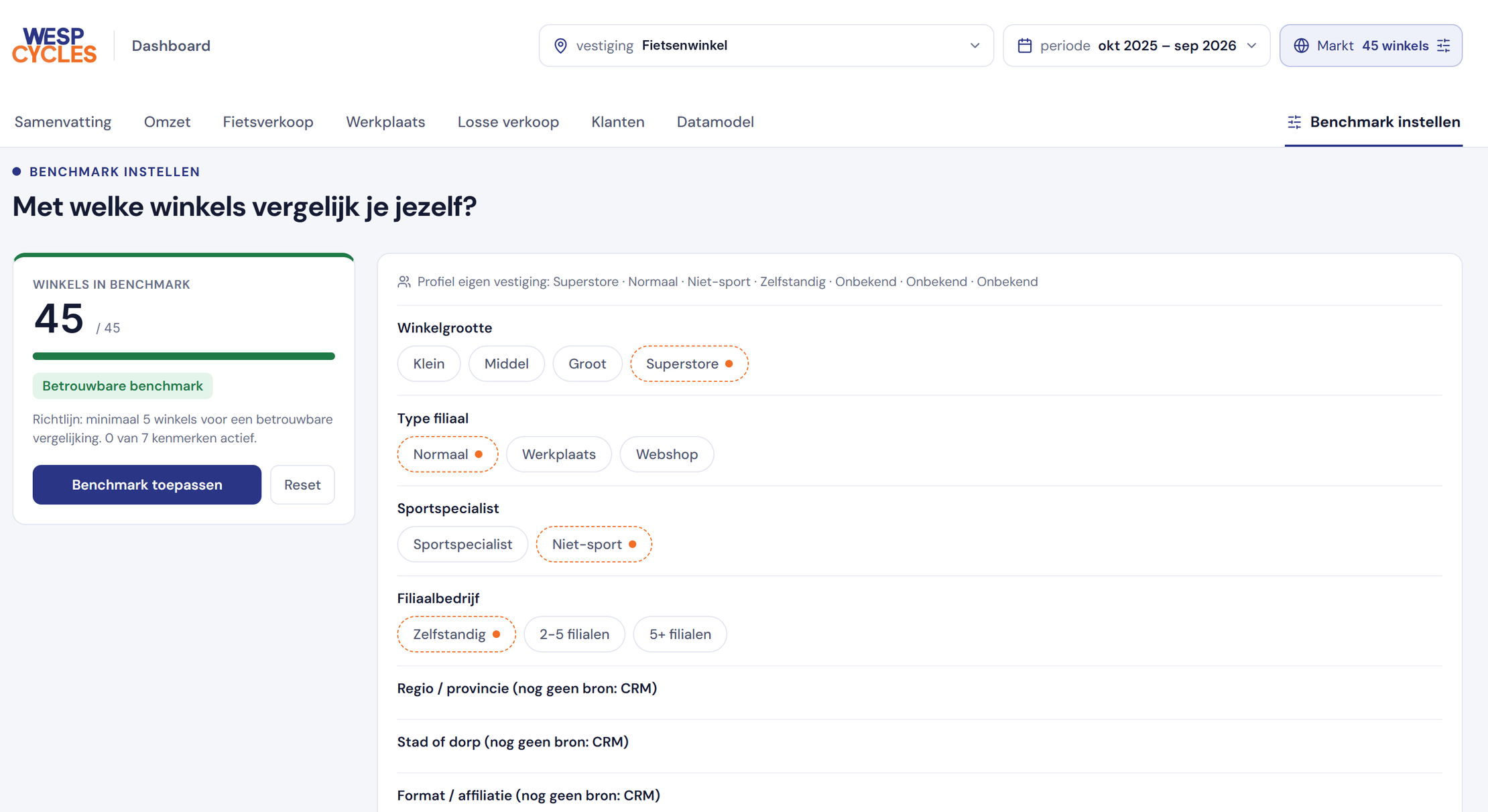Select the Niet-sport chip
This screenshot has width=1488, height=812.
[x=594, y=544]
